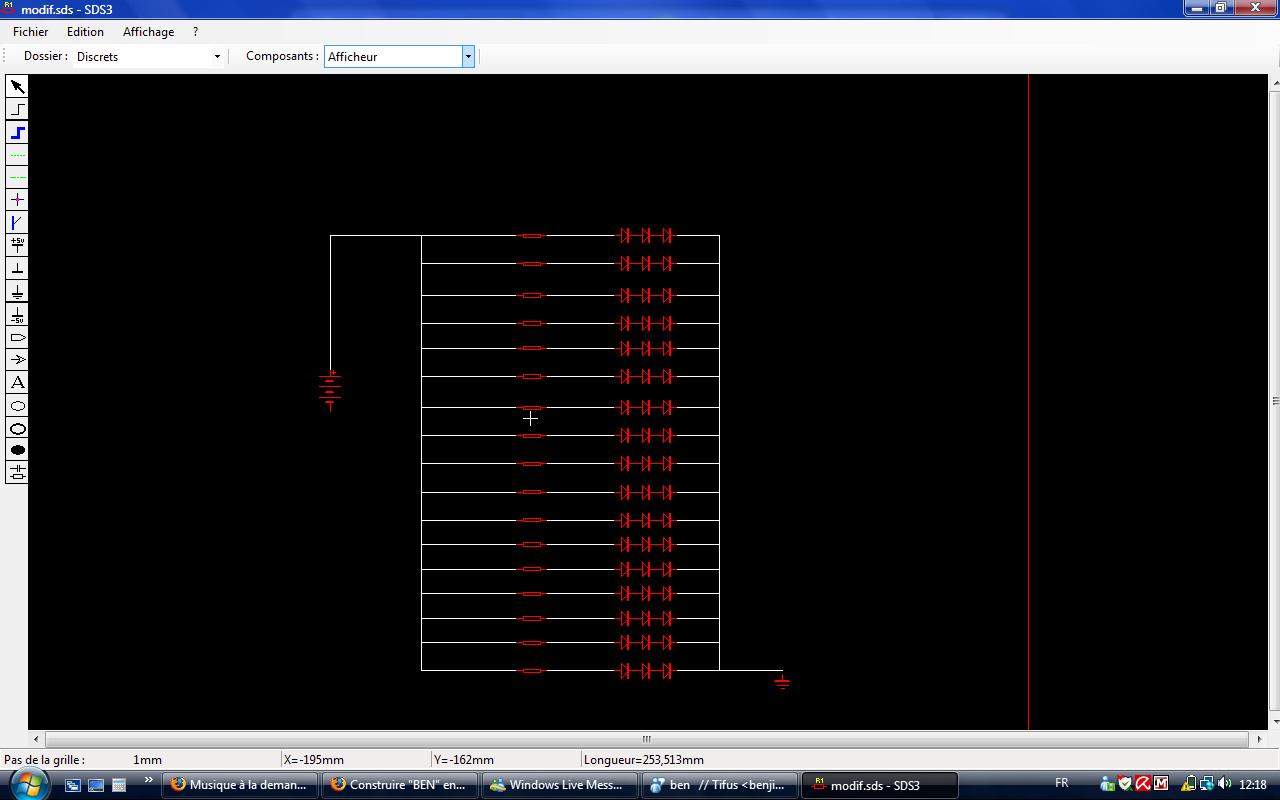Screen dimensions: 1280x800
Task: Select the filled ellipse tool
Action: point(17,451)
